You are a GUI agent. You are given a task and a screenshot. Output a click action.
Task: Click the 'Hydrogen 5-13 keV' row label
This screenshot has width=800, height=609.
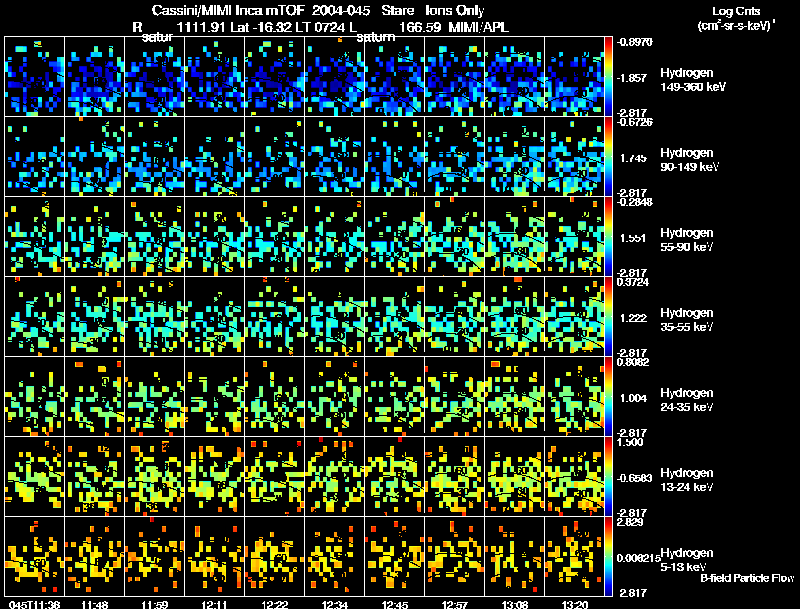tap(687, 560)
